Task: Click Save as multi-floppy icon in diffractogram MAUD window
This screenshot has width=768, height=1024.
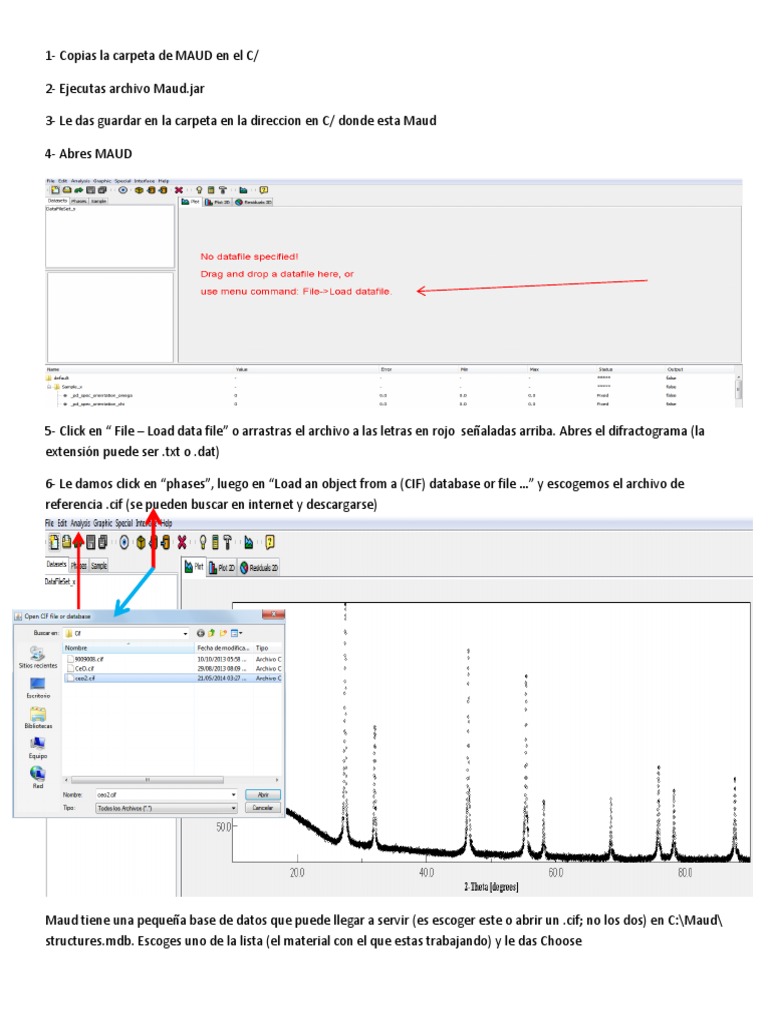Action: click(103, 542)
